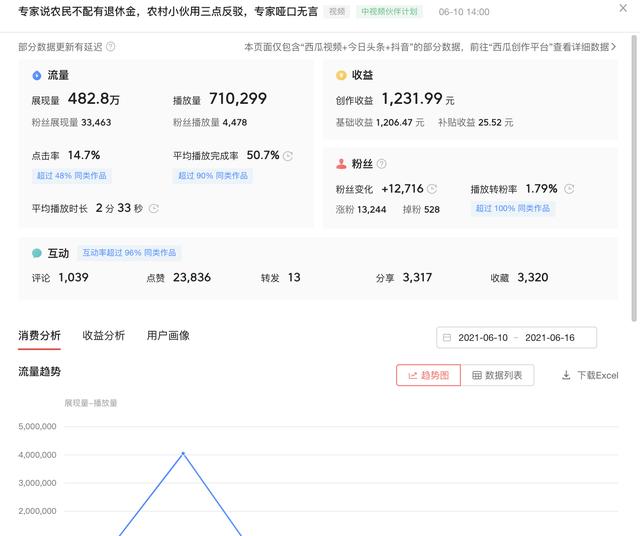The image size is (640, 536).
Task: Click the question mark icon beside 粉丝
Action: pyautogui.click(x=382, y=164)
